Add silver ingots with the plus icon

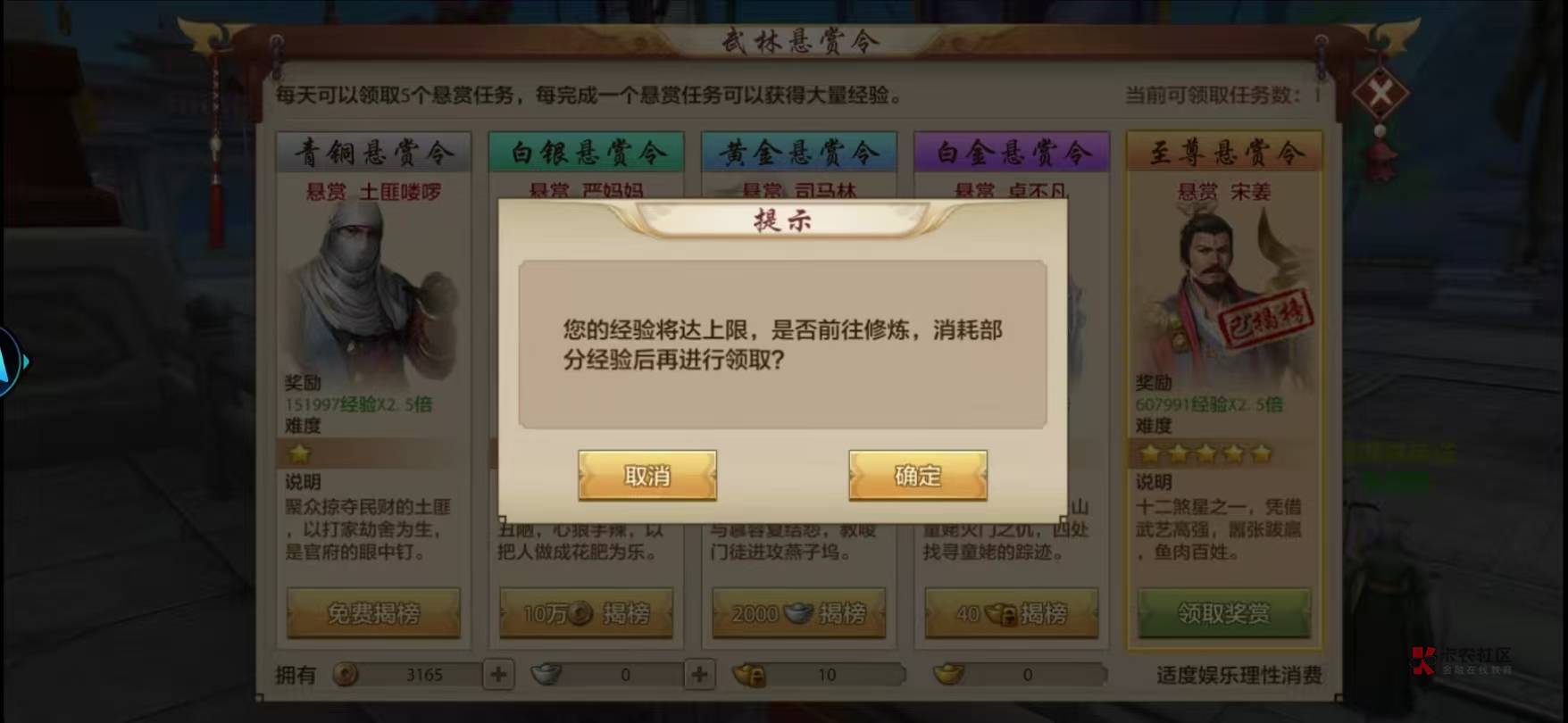(699, 675)
